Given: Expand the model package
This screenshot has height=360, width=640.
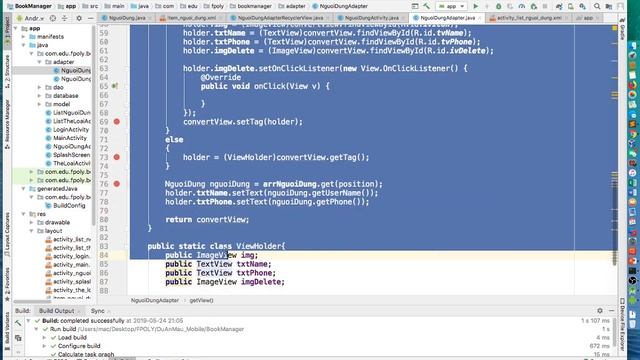Looking at the screenshot, I should [x=39, y=104].
